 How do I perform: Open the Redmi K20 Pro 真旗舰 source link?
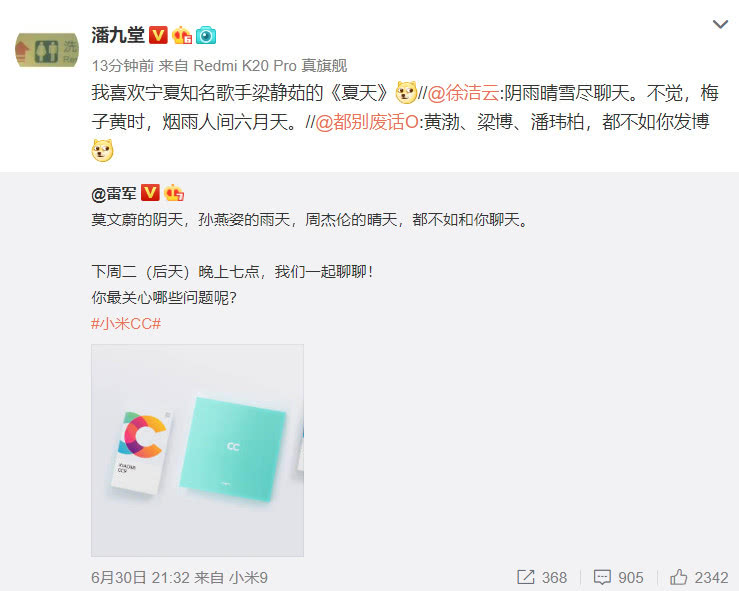(271, 66)
